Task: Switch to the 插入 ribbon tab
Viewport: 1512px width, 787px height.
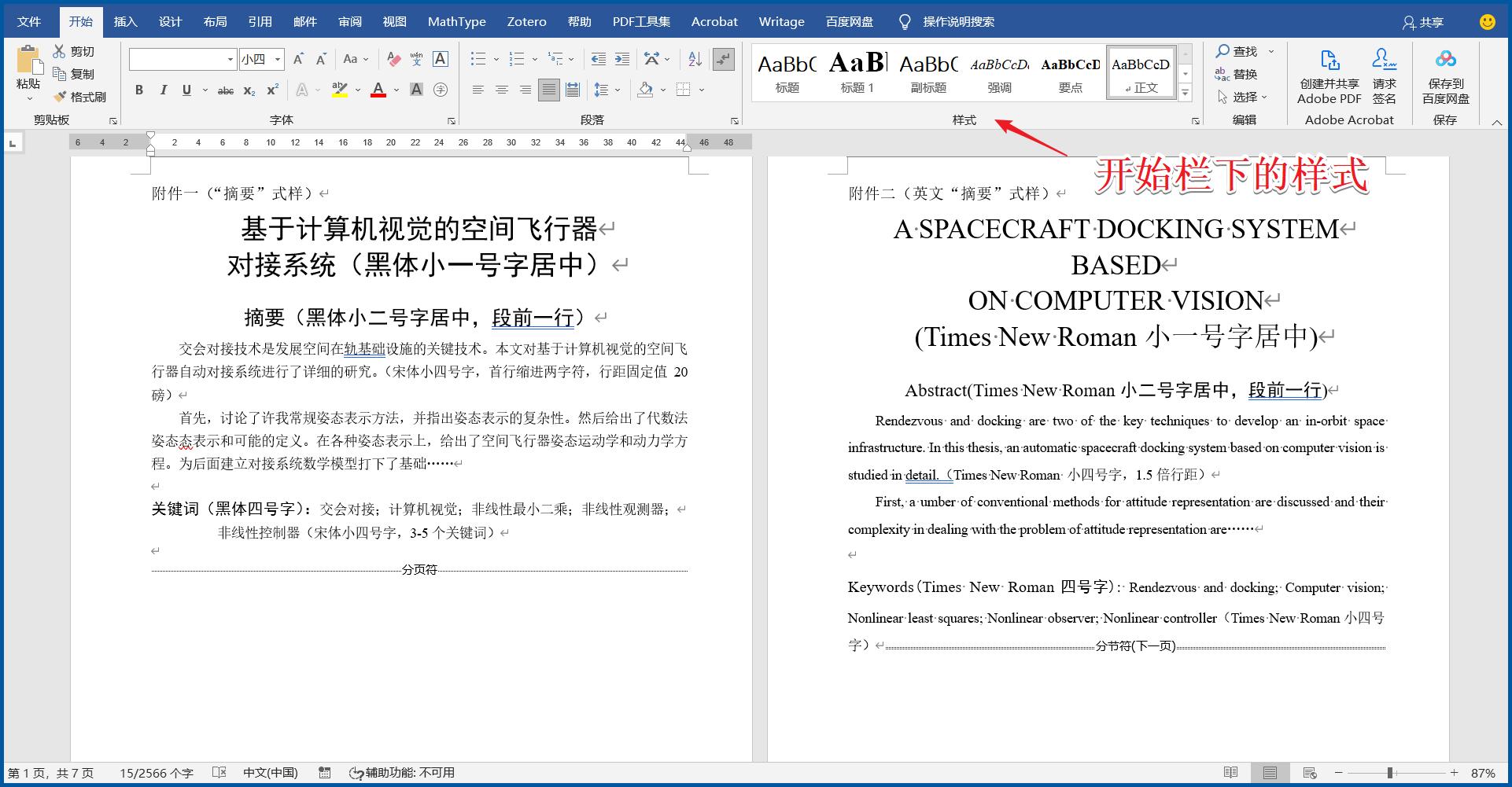Action: [x=126, y=21]
